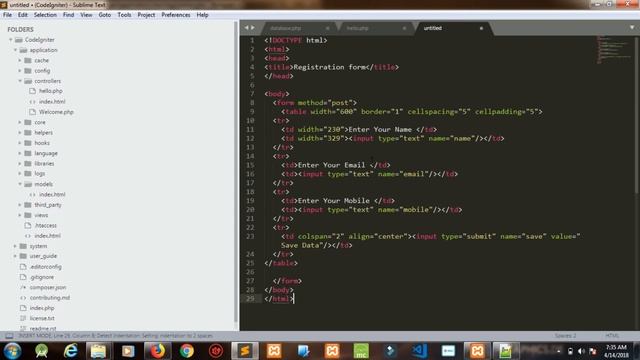This screenshot has width=640, height=360.
Task: Click the views folder icon
Action: [x=28, y=215]
